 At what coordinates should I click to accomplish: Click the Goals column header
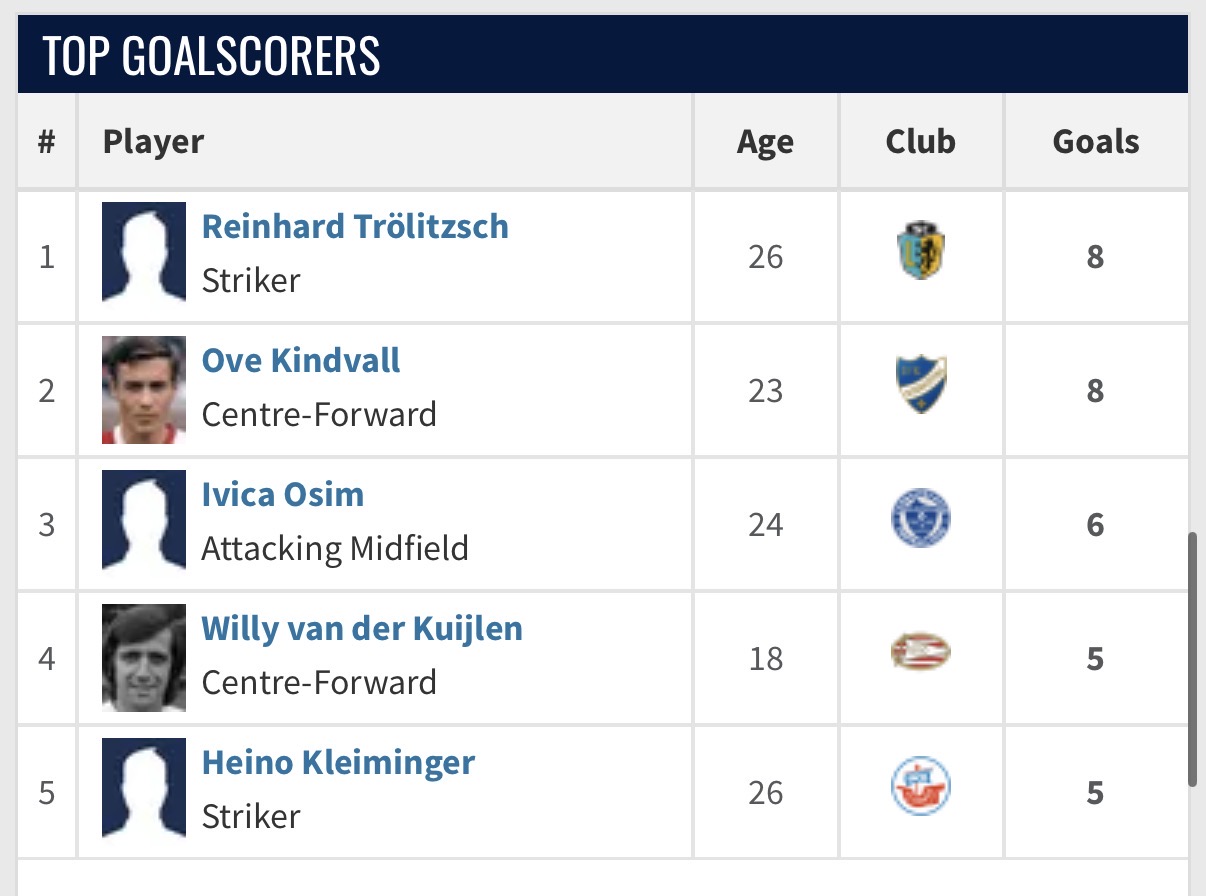tap(1096, 142)
